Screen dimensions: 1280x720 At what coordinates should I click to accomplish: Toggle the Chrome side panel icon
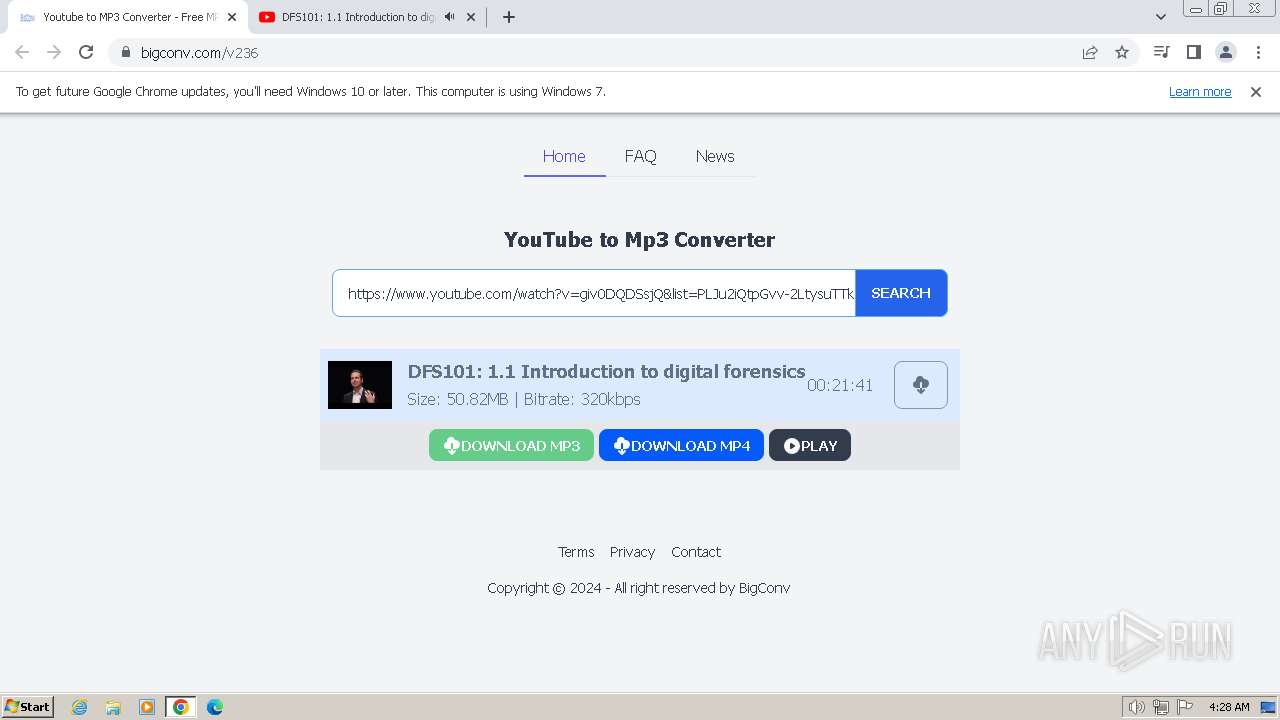(1193, 53)
